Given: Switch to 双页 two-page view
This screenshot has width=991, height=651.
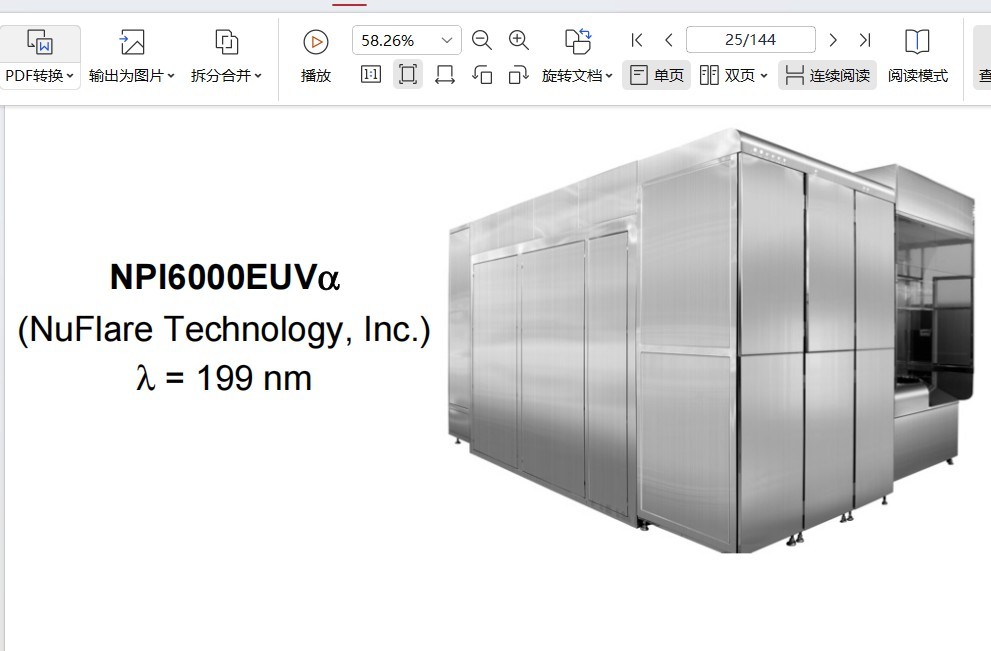Looking at the screenshot, I should point(727,75).
